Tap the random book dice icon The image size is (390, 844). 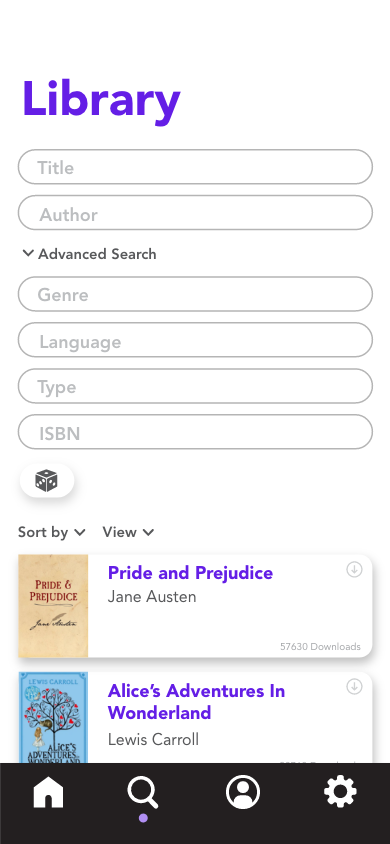pos(47,480)
